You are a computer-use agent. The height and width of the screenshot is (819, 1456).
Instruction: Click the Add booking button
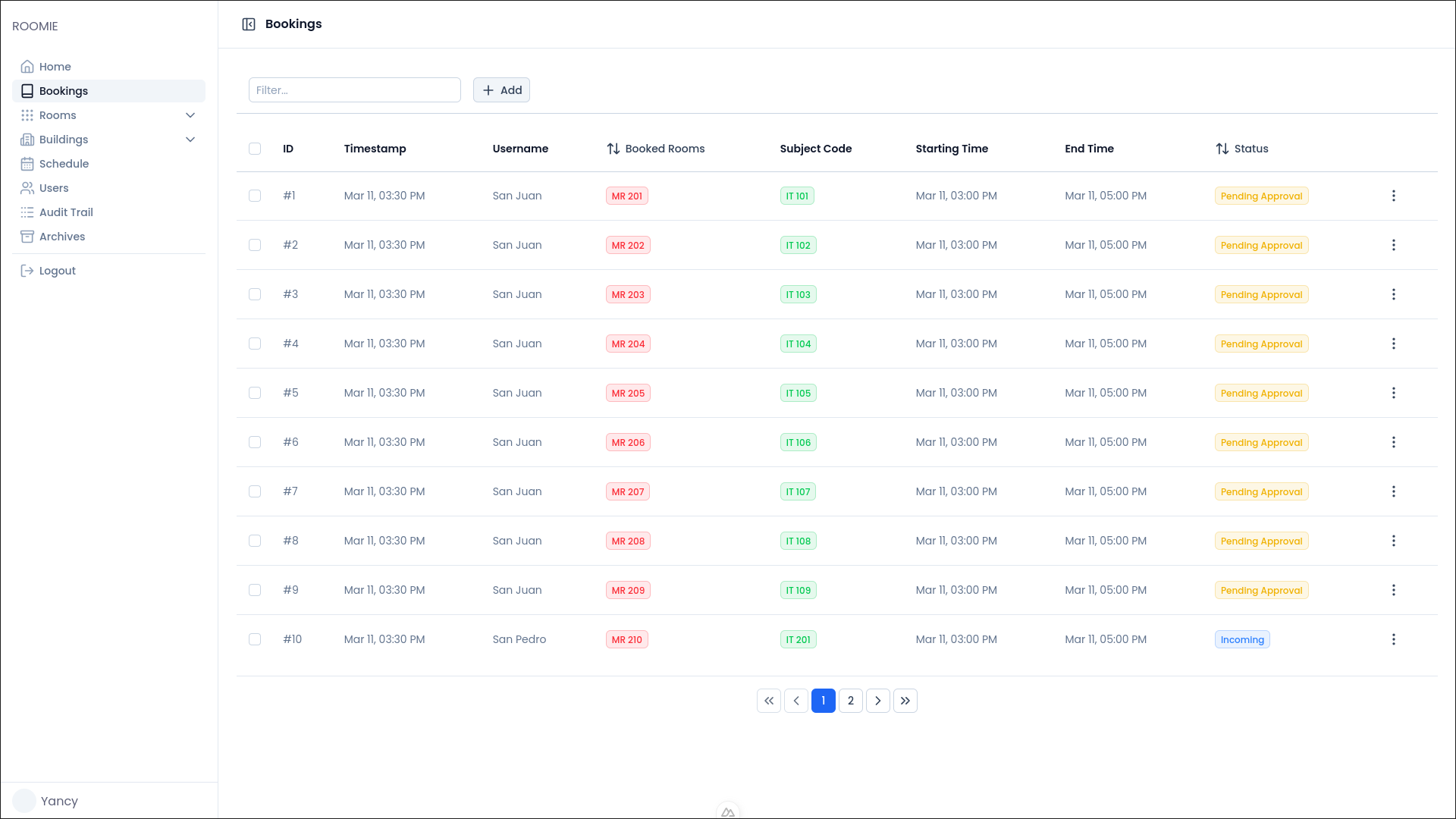pyautogui.click(x=501, y=90)
